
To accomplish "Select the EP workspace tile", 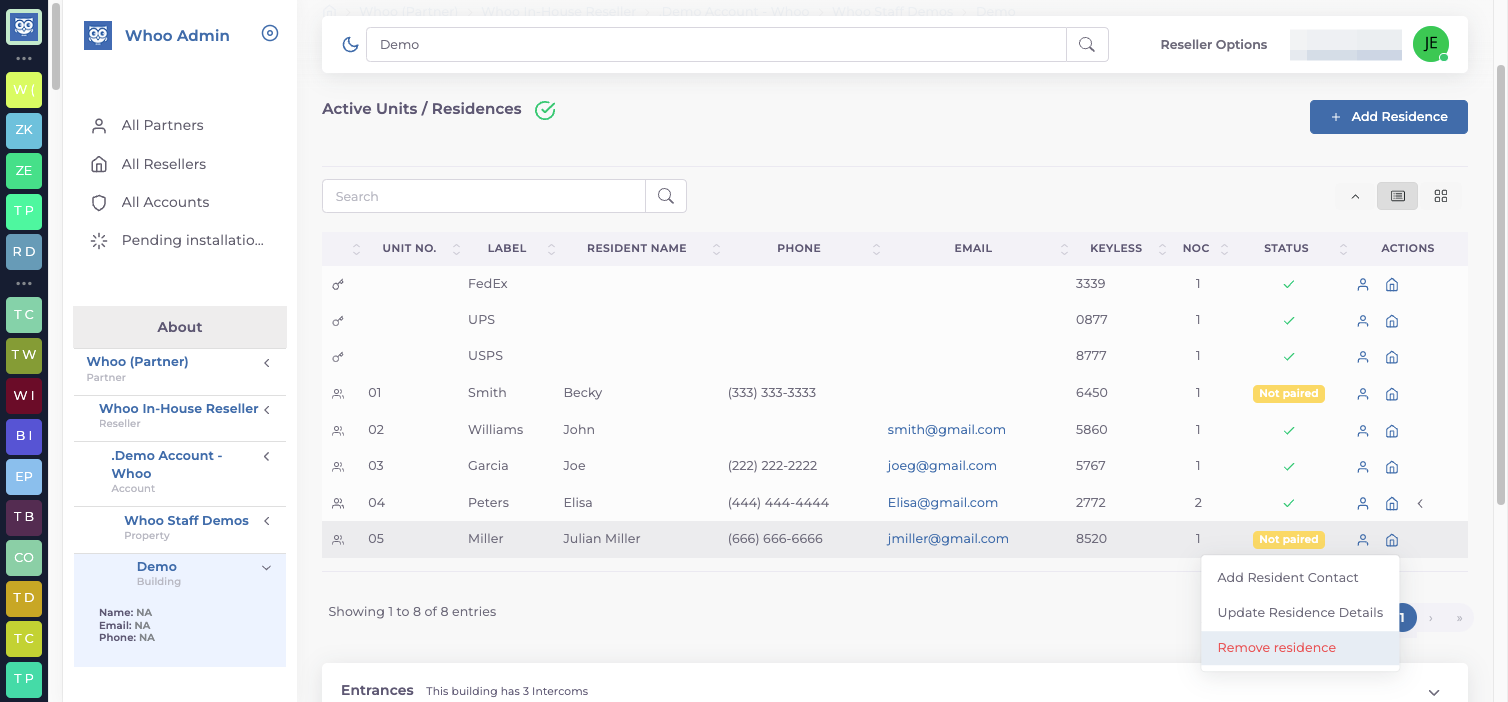I will tap(24, 477).
